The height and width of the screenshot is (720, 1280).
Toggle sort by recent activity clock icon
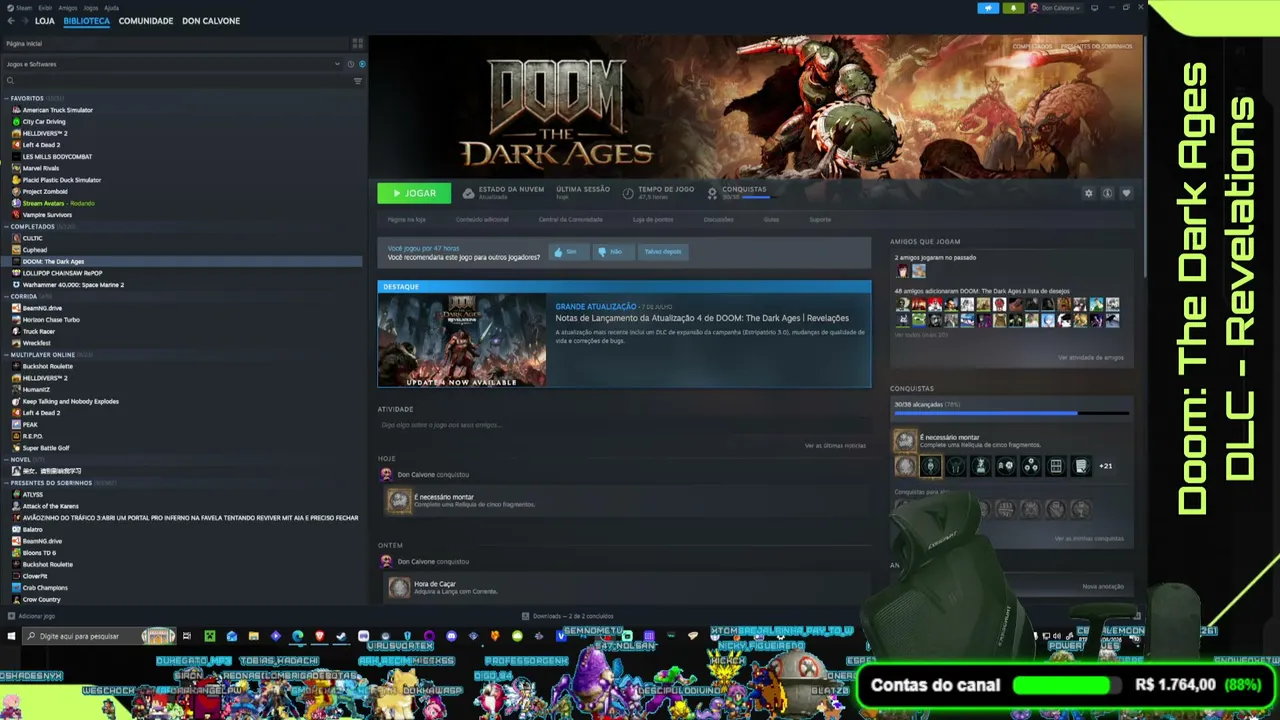point(350,64)
